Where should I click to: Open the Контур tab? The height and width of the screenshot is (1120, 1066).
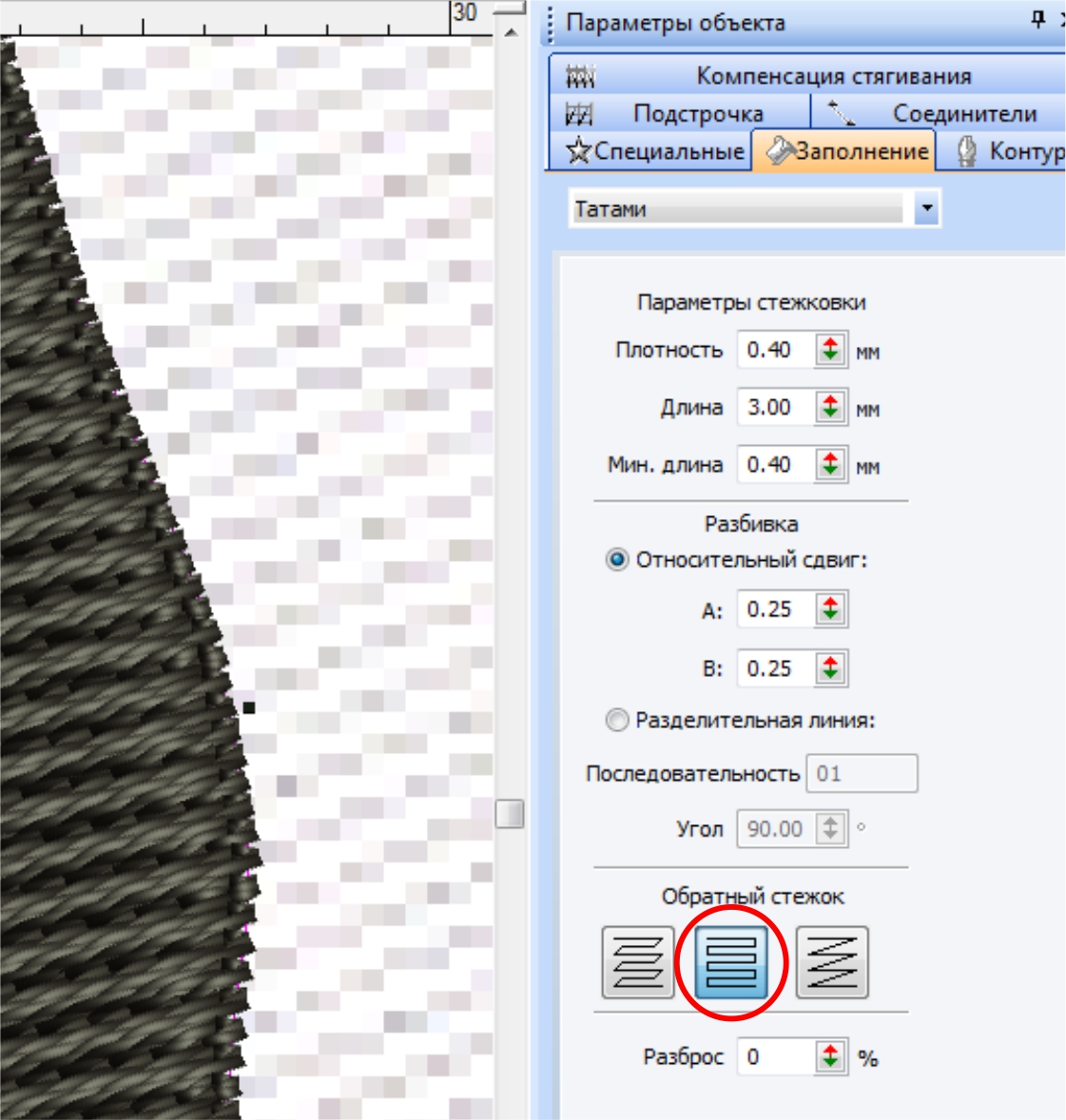pos(1008,151)
